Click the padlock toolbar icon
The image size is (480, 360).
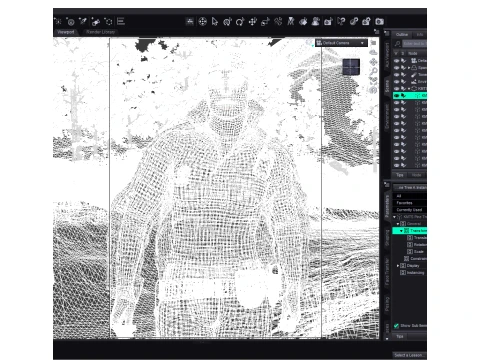click(x=366, y=22)
